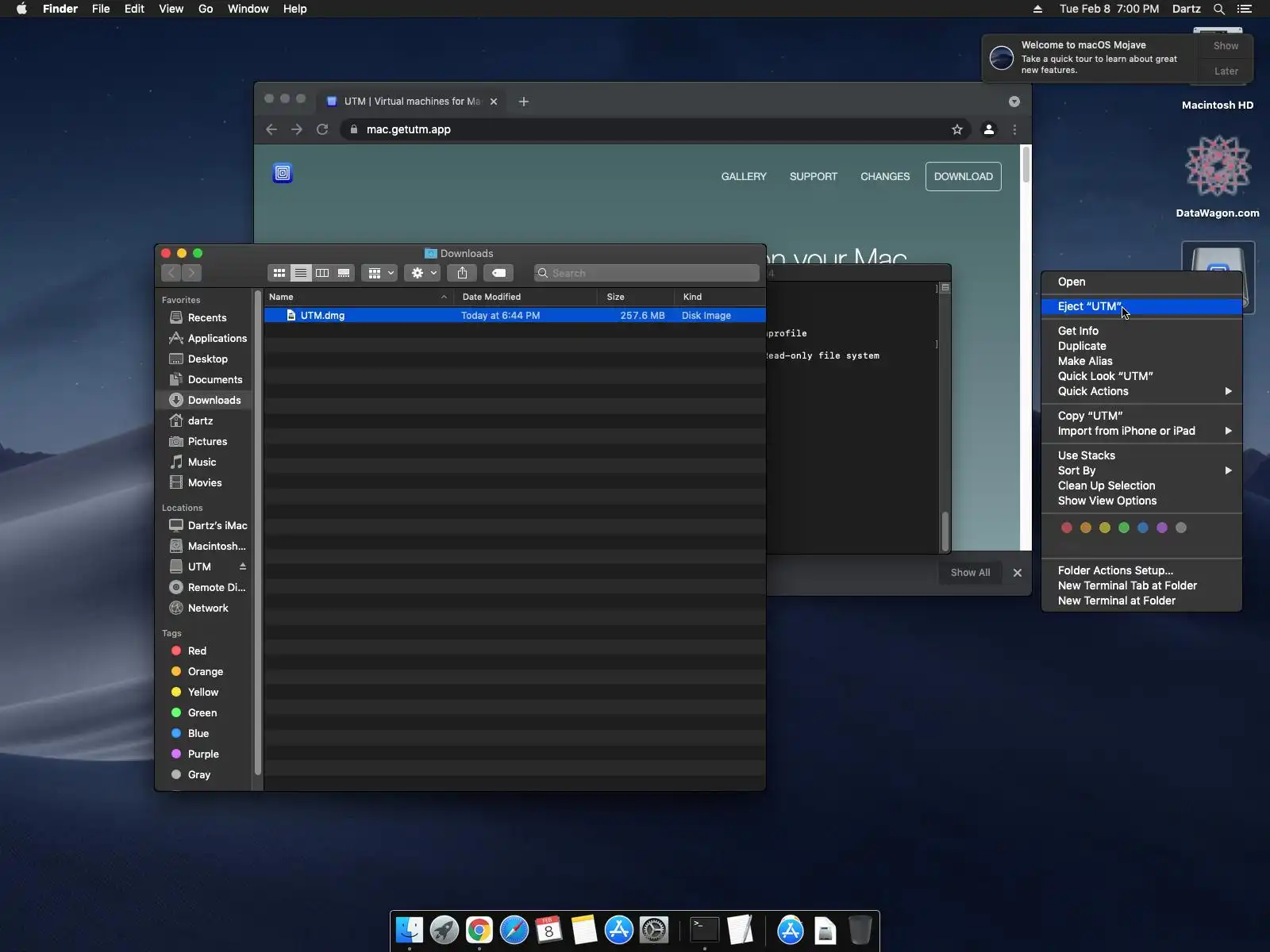Screen dimensions: 1270x952
Task: Open Finder share menu button
Action: (462, 273)
